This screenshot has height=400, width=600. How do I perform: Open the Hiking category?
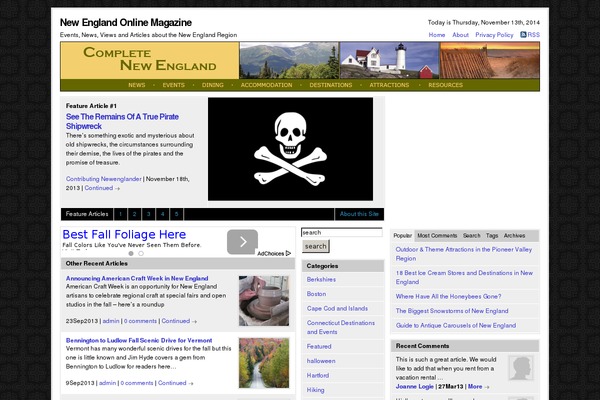coord(316,390)
